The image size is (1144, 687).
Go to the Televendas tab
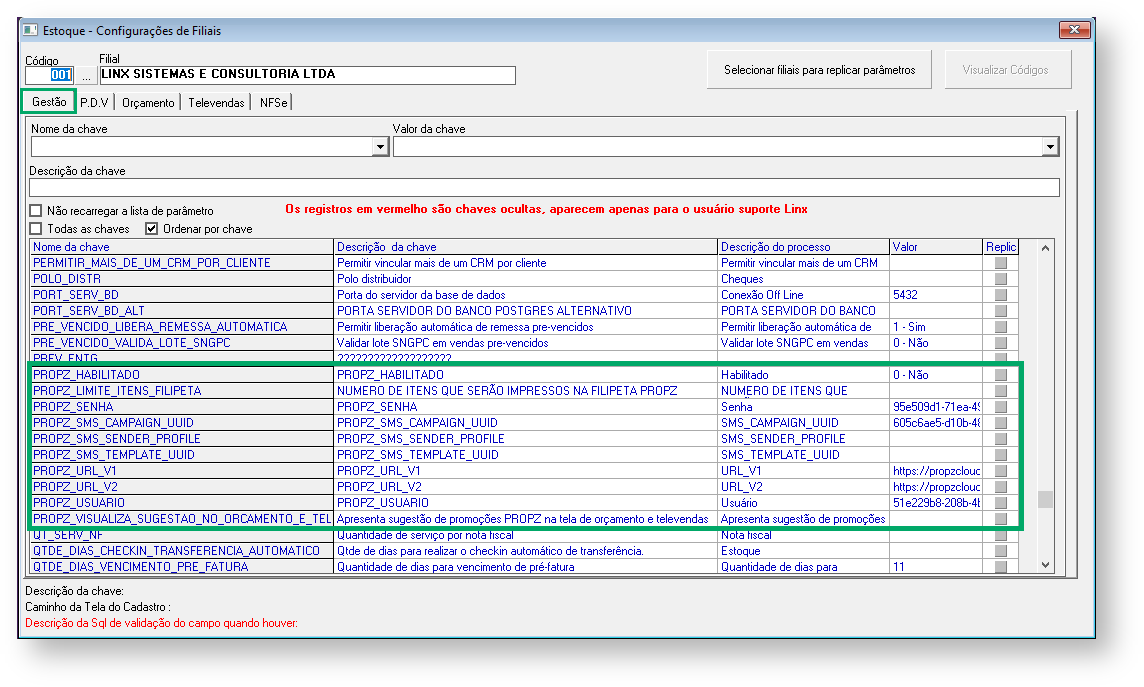point(216,102)
